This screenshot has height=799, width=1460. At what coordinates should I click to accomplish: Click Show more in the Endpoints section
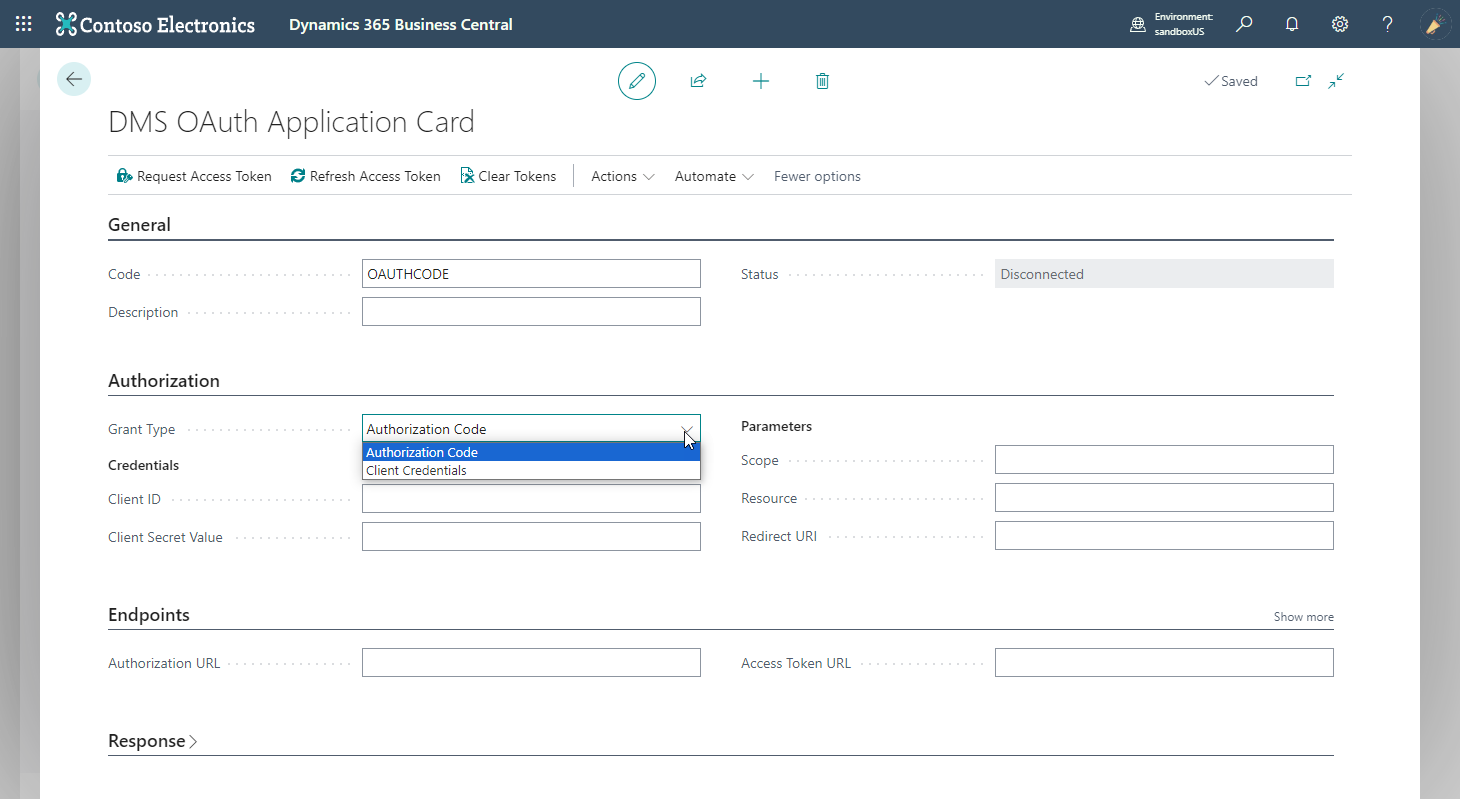point(1303,617)
